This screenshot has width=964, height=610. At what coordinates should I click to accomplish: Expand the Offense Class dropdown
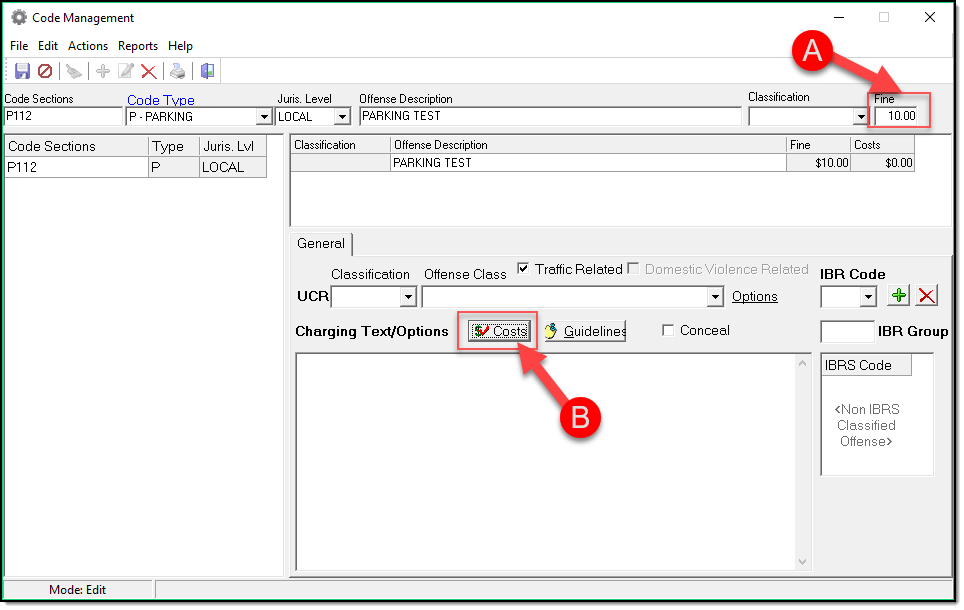[714, 297]
